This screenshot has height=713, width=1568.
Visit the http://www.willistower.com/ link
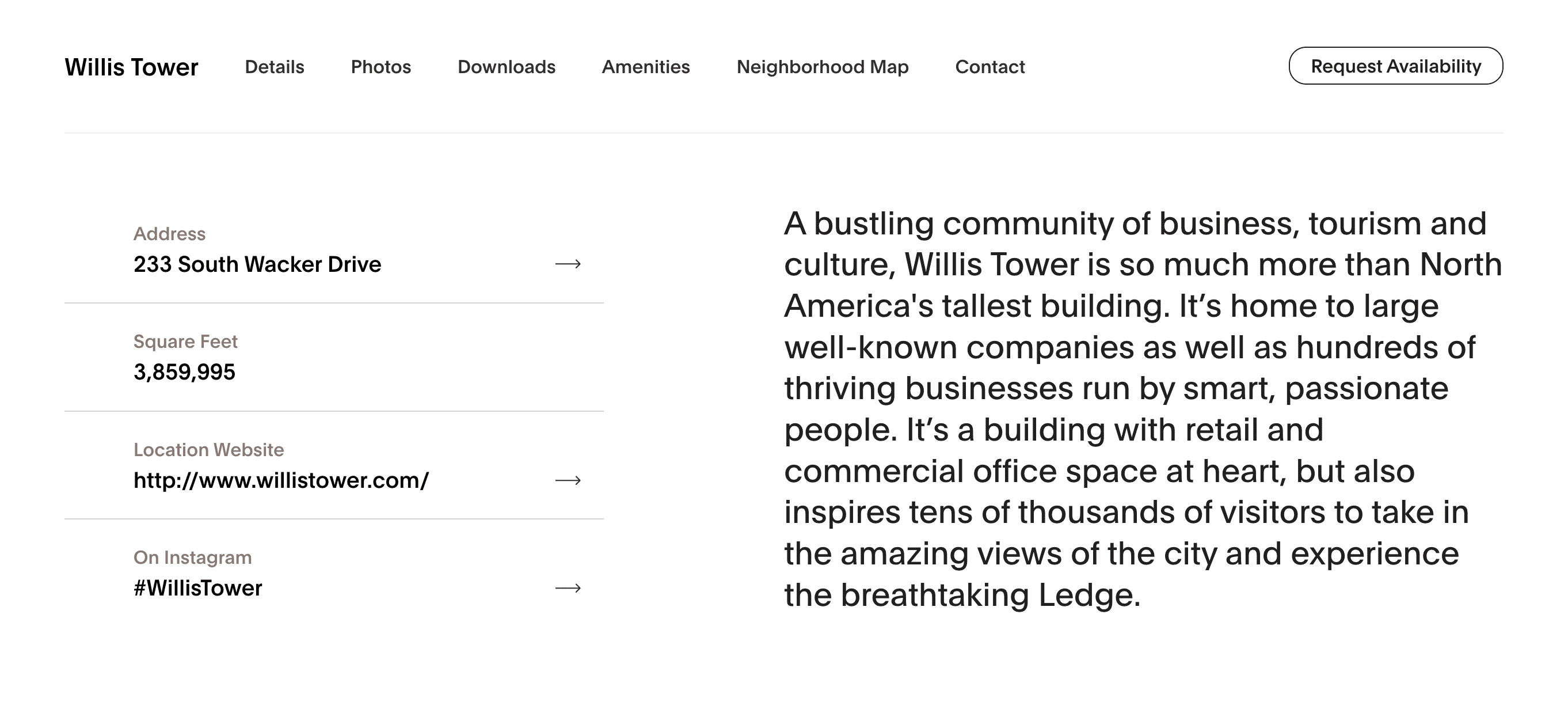281,480
